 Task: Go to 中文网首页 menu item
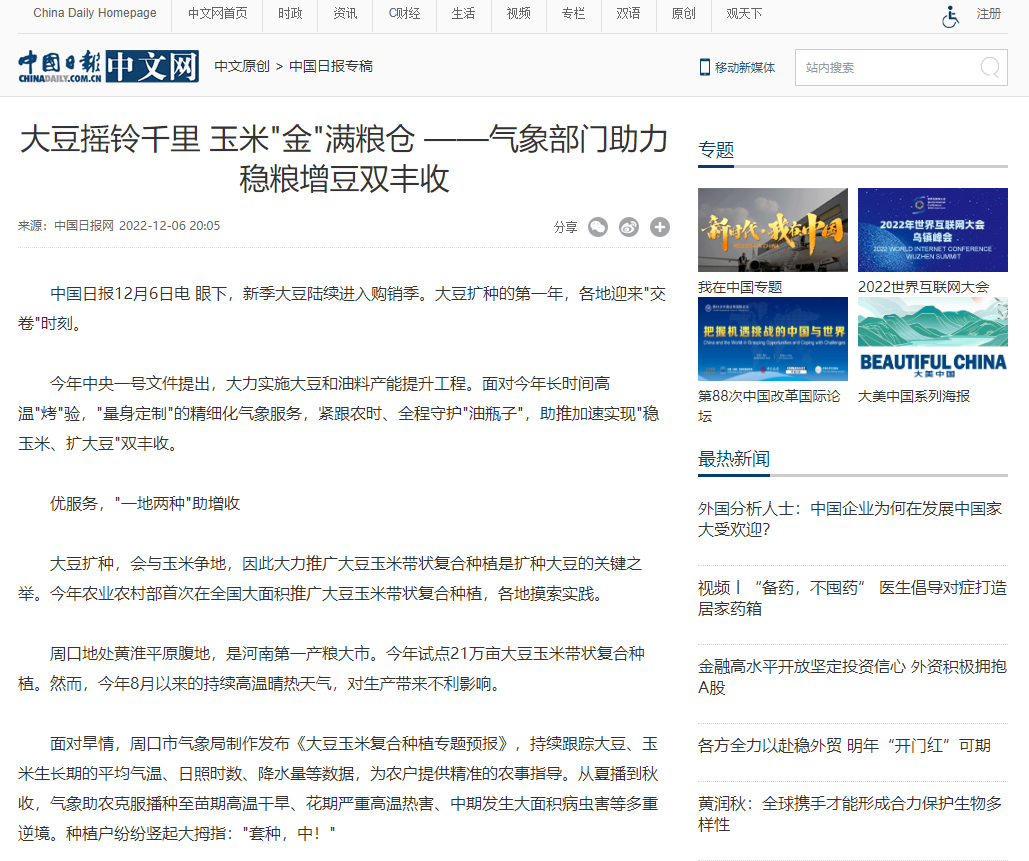(217, 14)
